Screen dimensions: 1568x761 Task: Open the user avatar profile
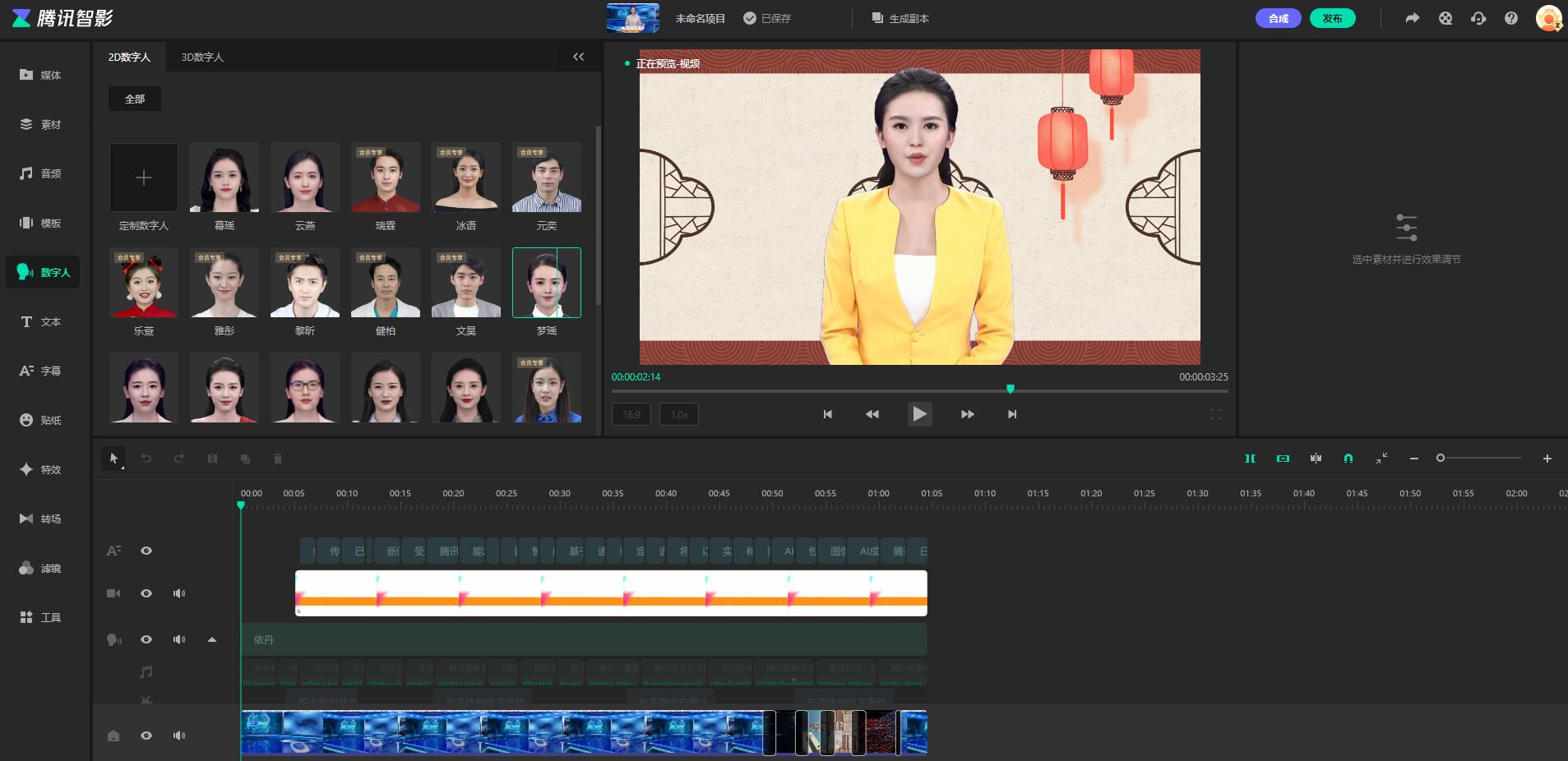tap(1549, 18)
